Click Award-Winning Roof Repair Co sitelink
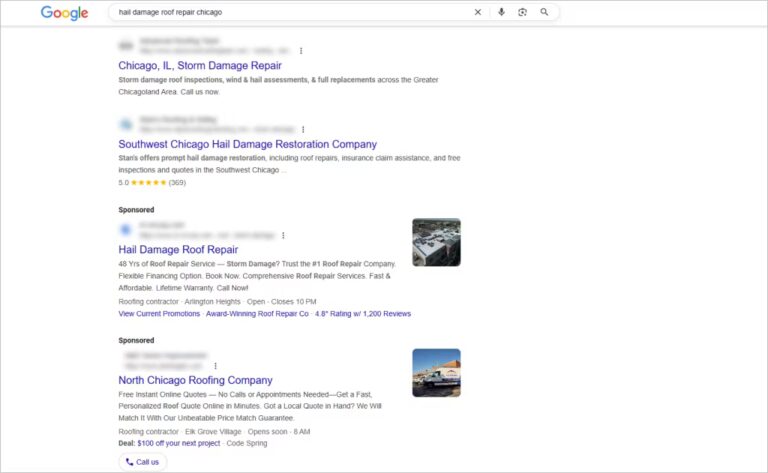The image size is (768, 473). pos(257,313)
